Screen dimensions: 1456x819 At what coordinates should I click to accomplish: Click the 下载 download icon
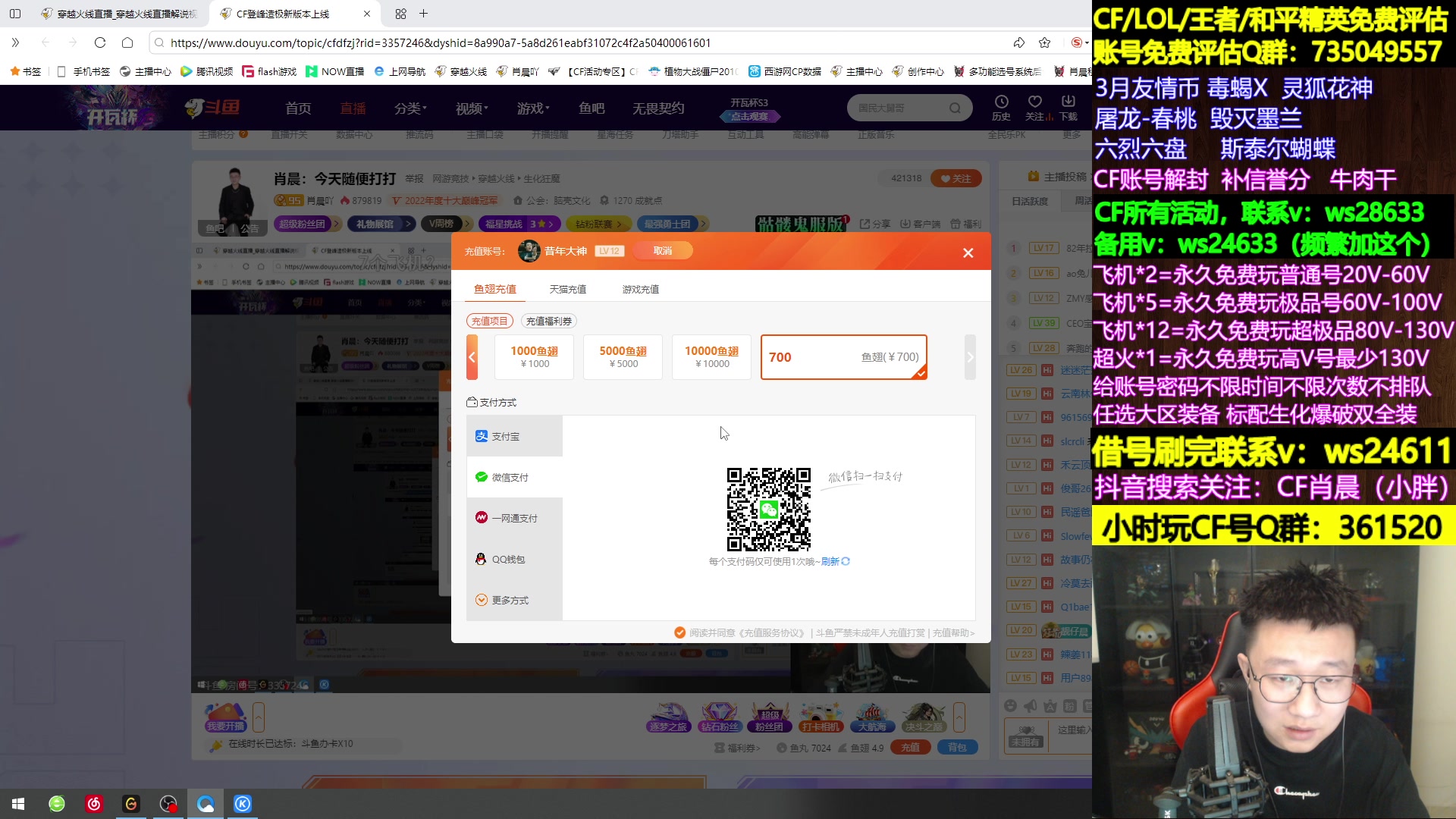(x=1068, y=108)
